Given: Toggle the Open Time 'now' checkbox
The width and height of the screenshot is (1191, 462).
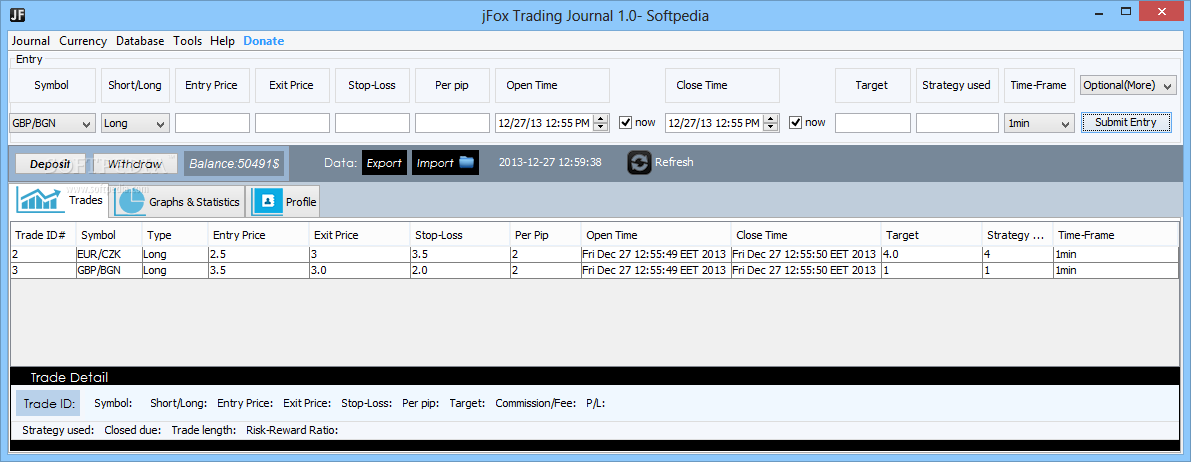Looking at the screenshot, I should pyautogui.click(x=625, y=122).
